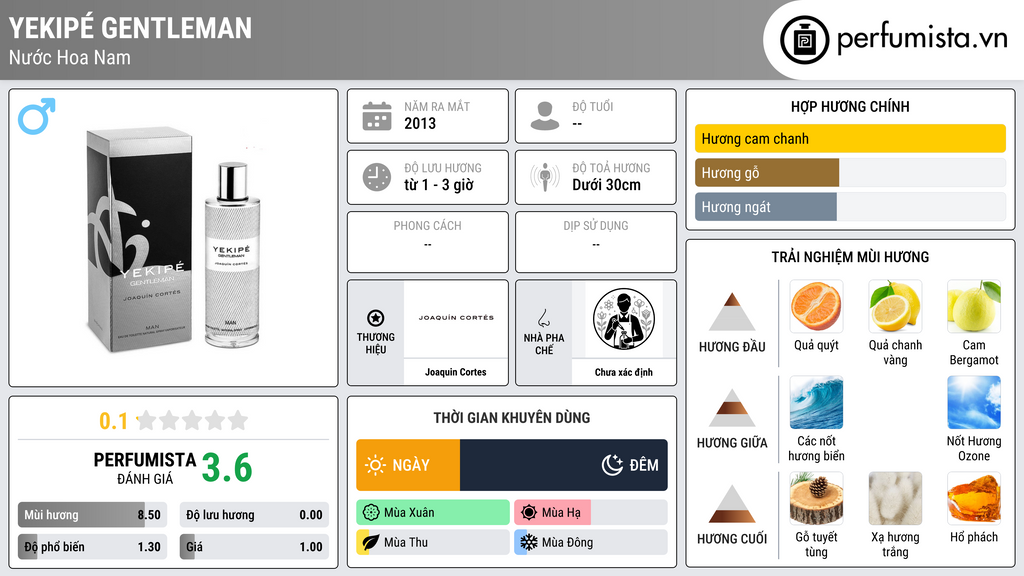
Task: Click the Độ lưu hương 0.00 score bar
Action: click(x=254, y=515)
